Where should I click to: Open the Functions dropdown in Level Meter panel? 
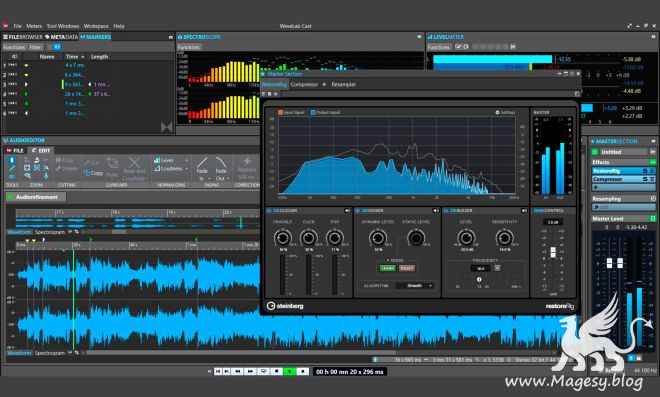439,47
